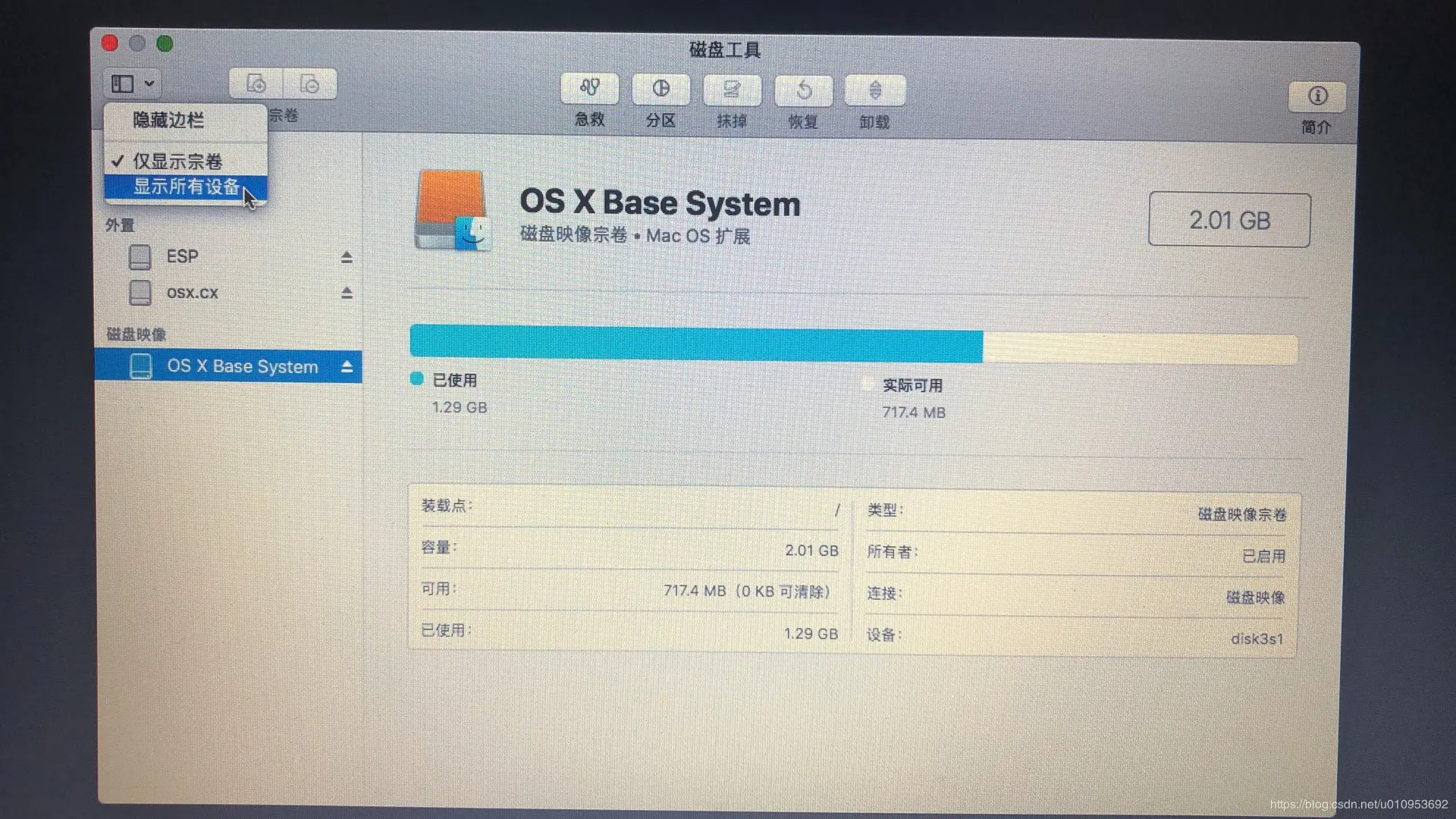This screenshot has height=819, width=1456.
Task: Select OS X Base System in the sidebar
Action: coord(228,366)
